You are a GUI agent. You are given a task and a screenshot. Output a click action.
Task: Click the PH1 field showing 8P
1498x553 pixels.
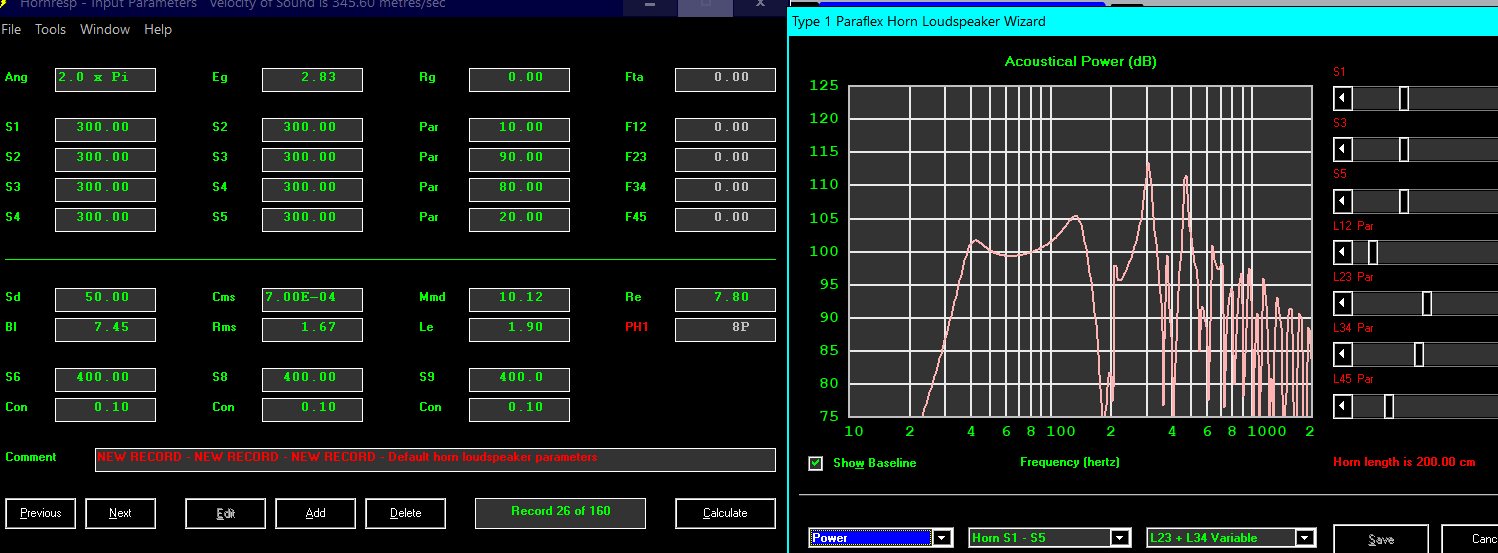point(725,329)
